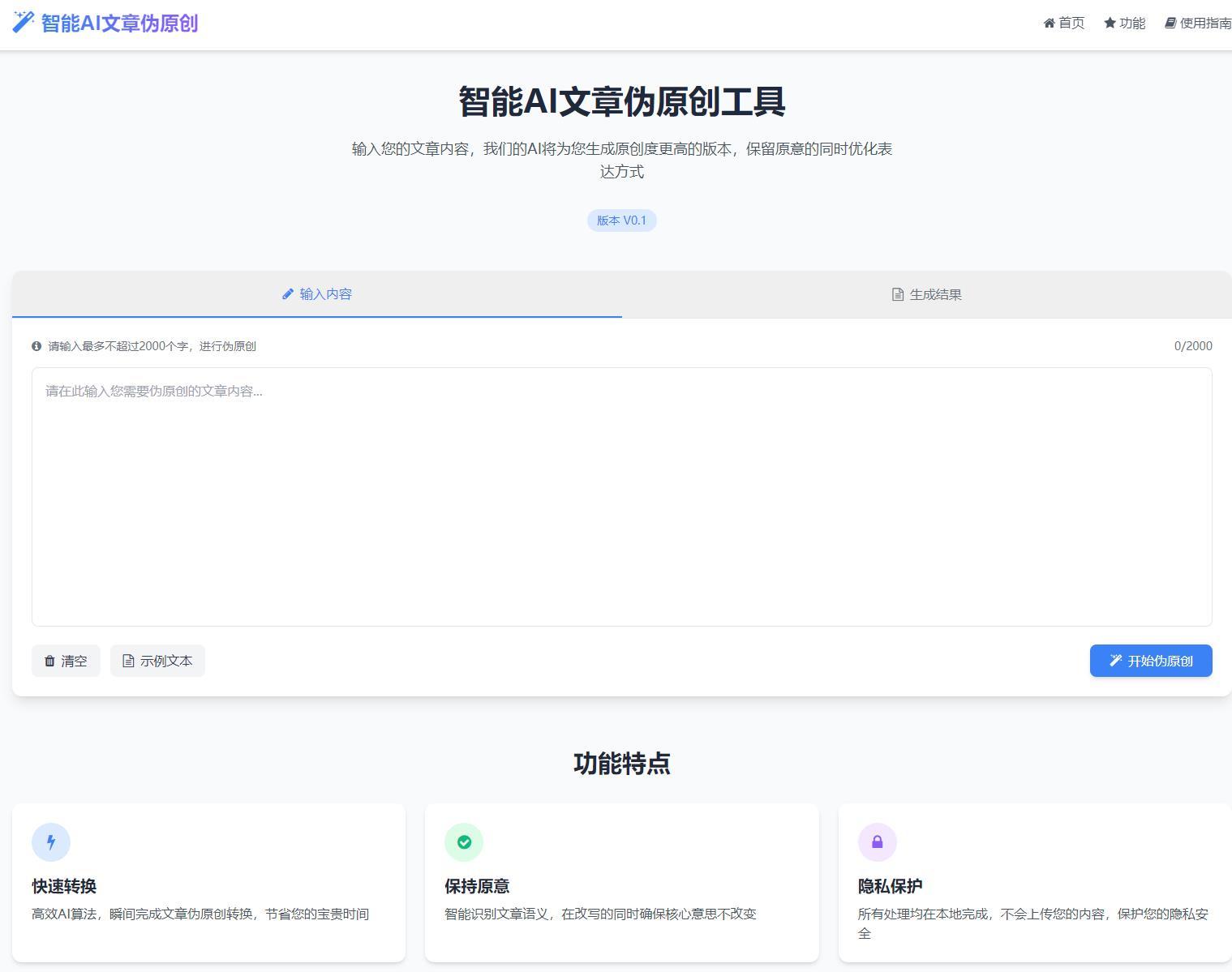Click the 开始伪原创 button
1232x972 pixels.
(1150, 661)
